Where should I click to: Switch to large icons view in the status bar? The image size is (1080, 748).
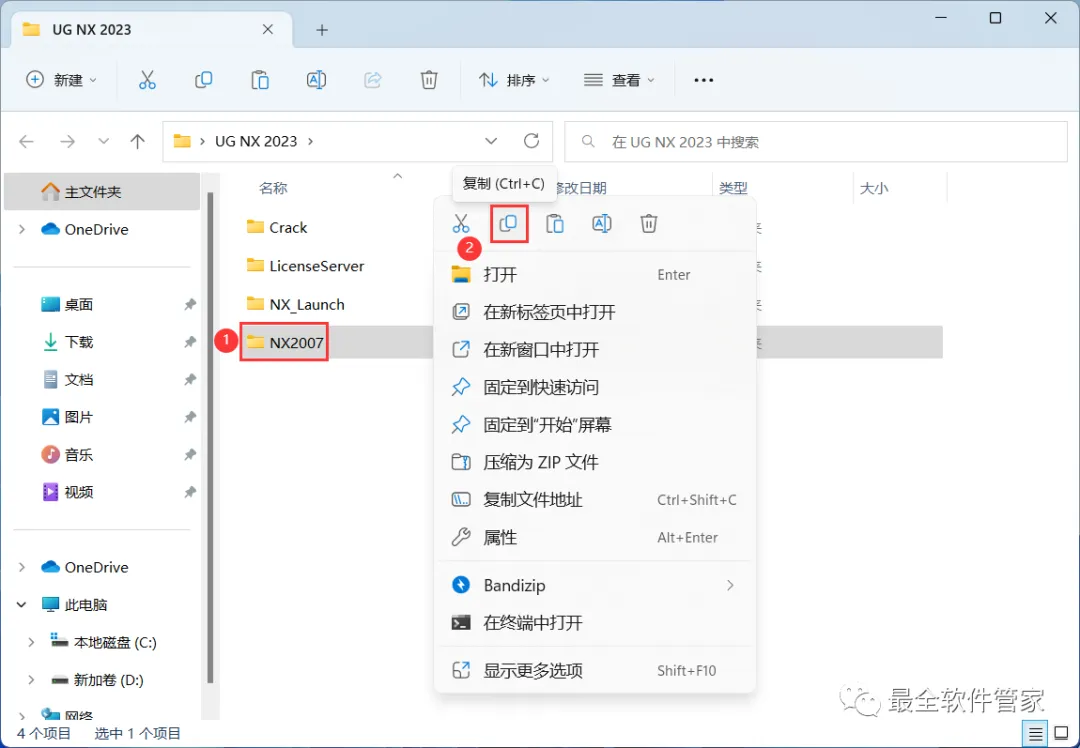(1061, 734)
